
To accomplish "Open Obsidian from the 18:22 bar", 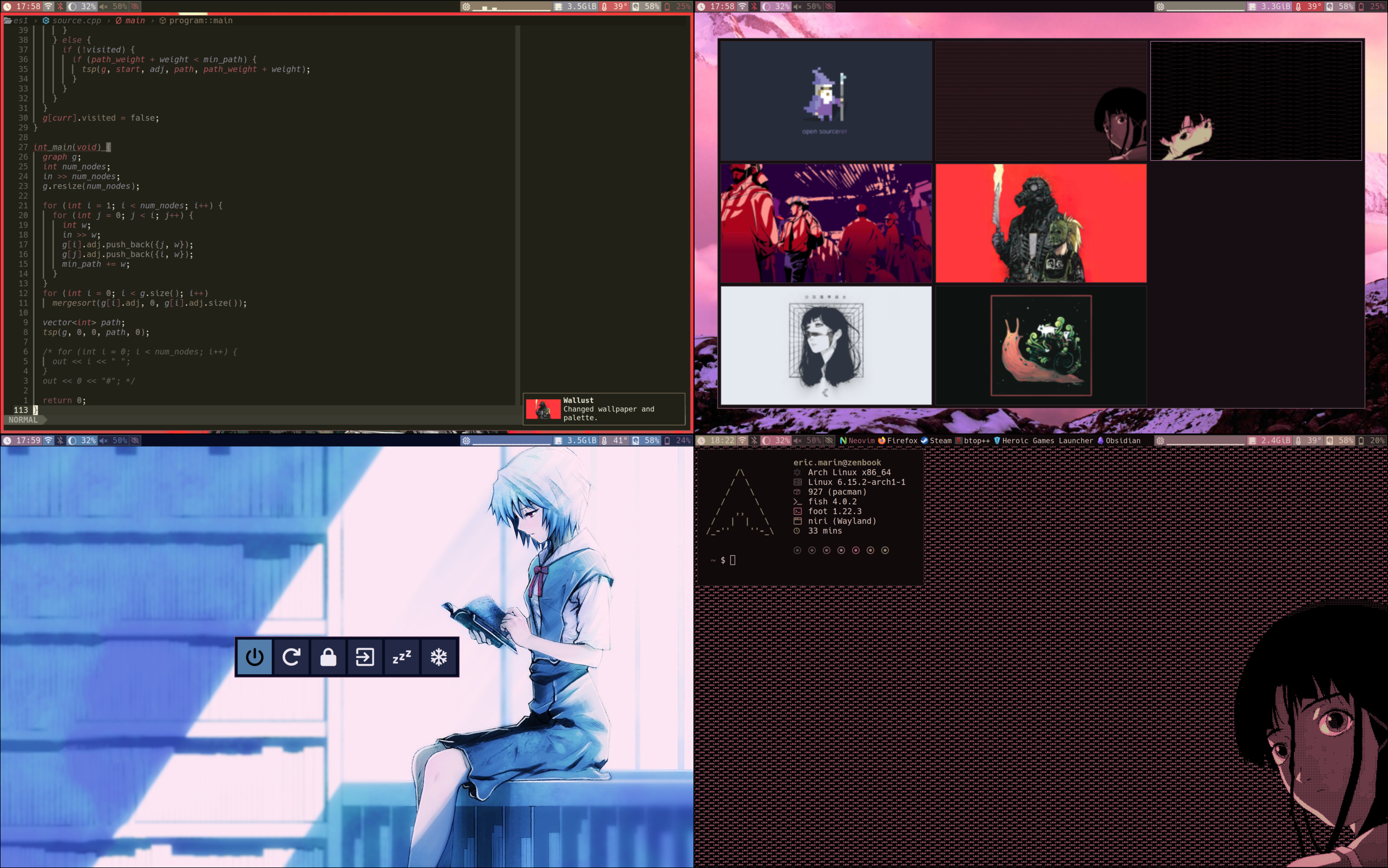I will pos(1118,440).
